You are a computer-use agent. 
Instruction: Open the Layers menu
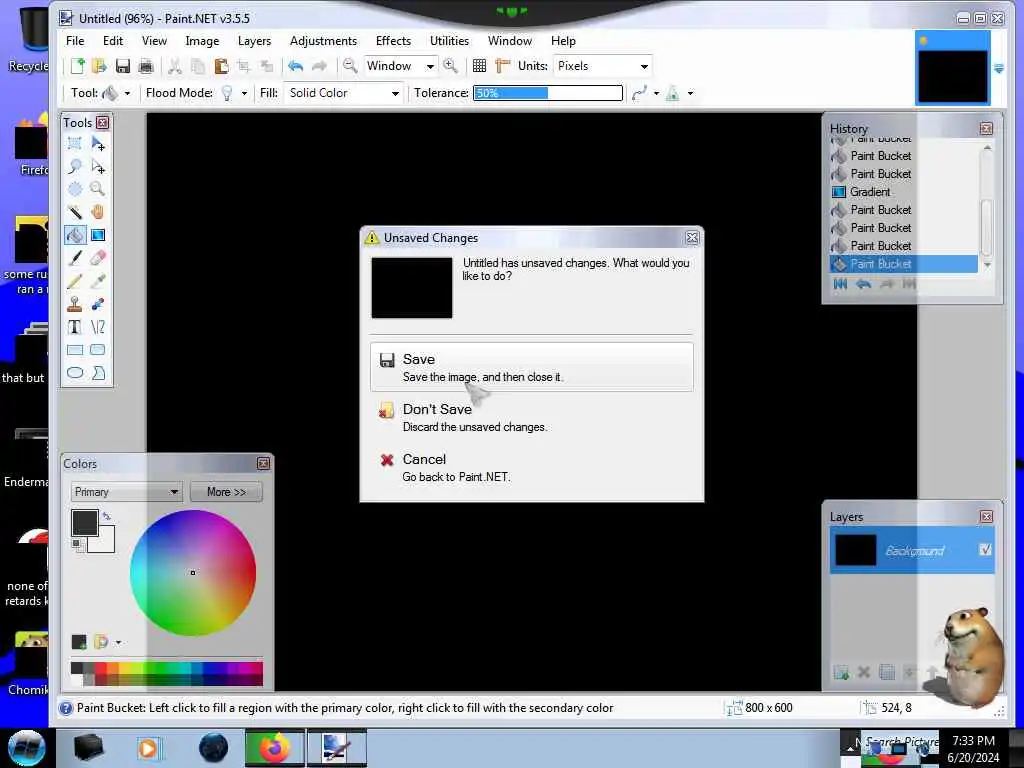(254, 40)
